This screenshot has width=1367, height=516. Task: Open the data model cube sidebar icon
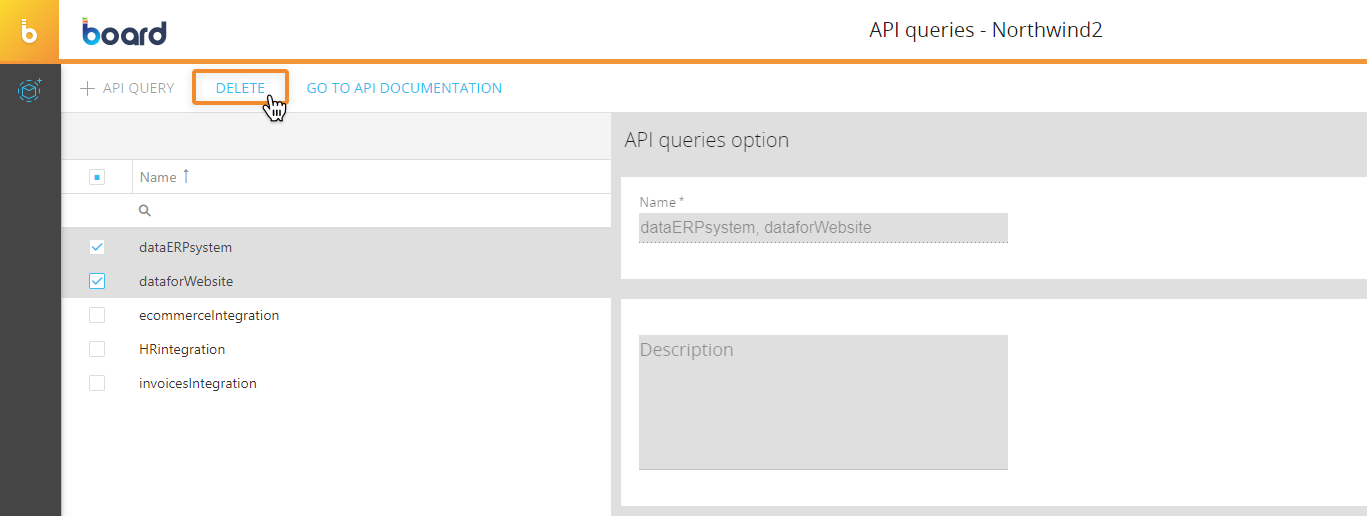30,91
